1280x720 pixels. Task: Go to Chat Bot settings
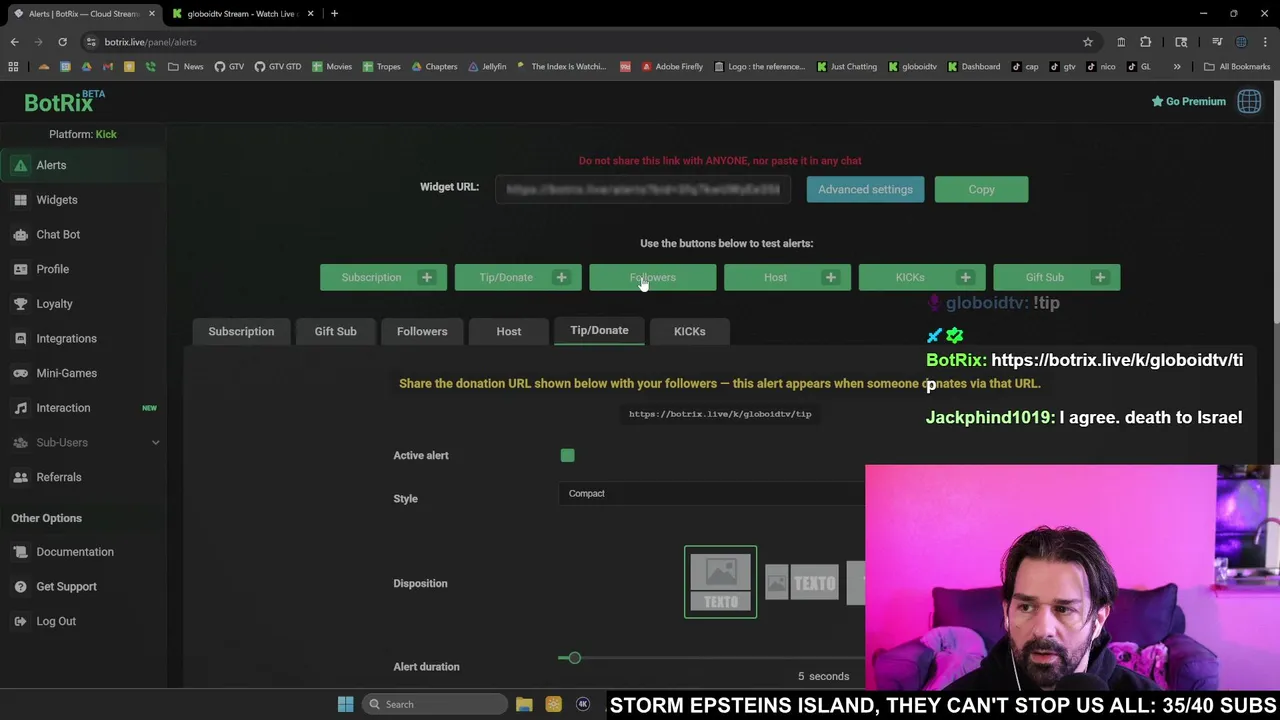pos(58,234)
